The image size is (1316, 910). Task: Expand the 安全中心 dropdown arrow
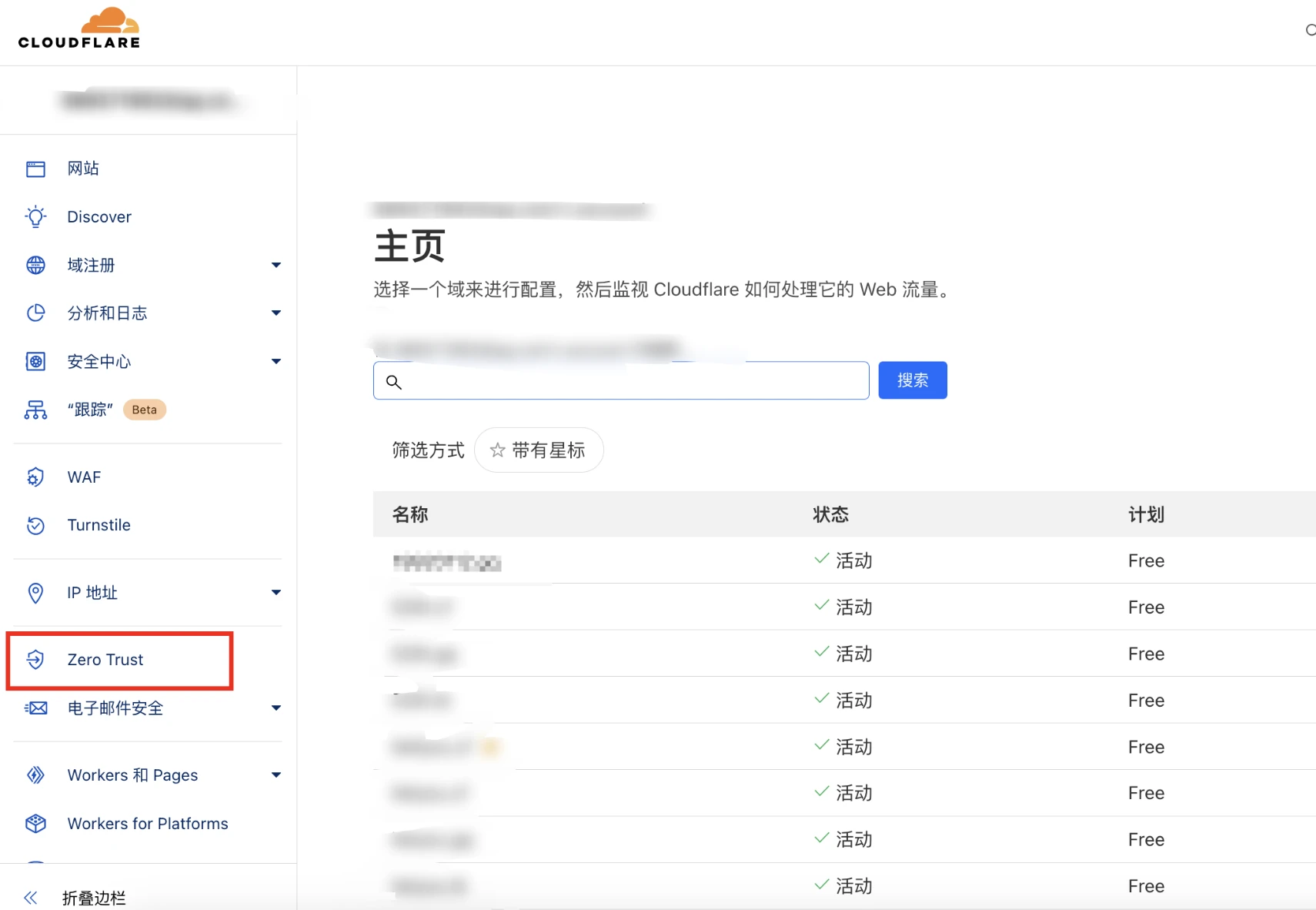[276, 362]
